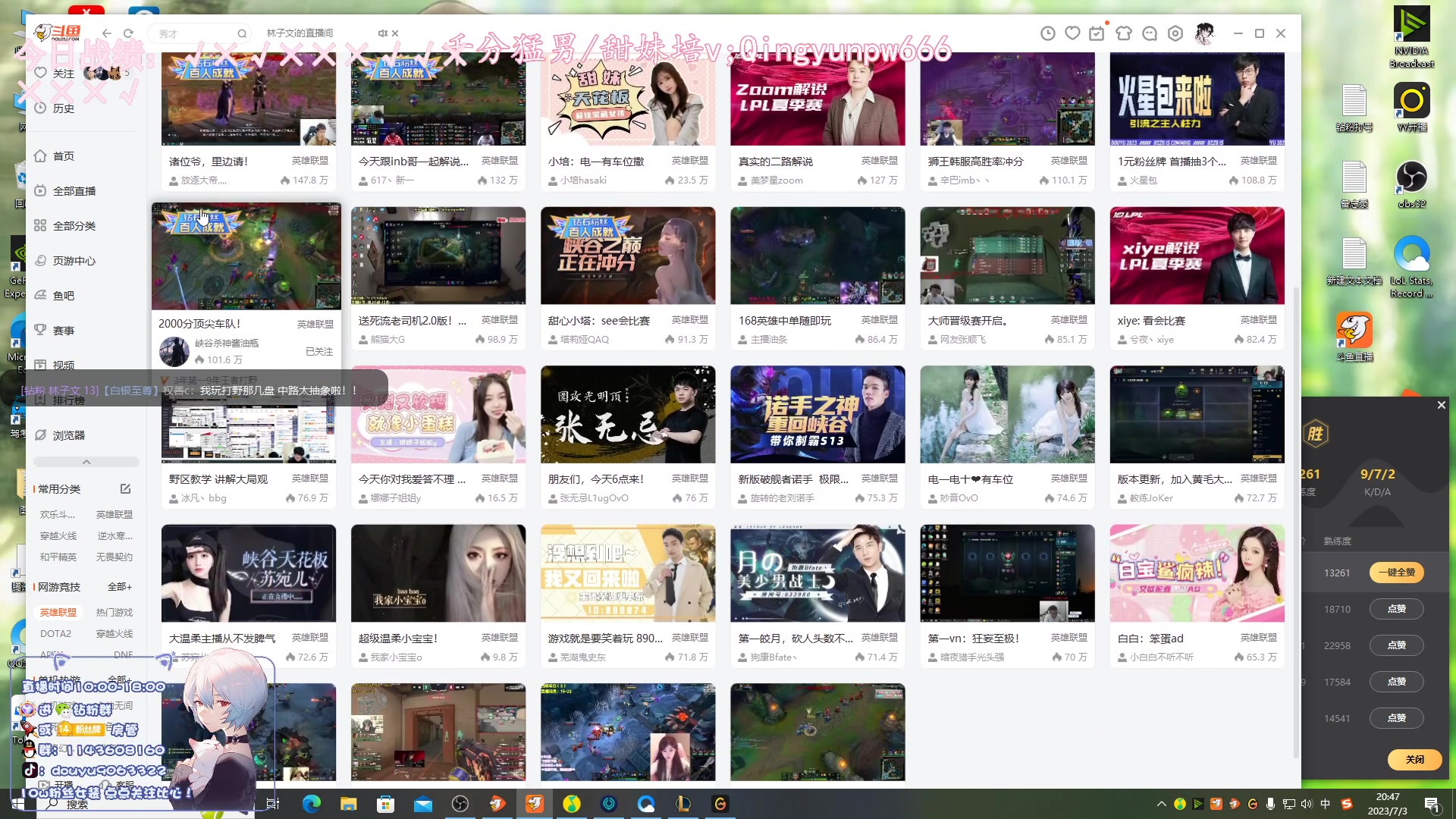Click the search magnifier icon in search box
Viewport: 1456px width, 819px height.
coord(242,33)
